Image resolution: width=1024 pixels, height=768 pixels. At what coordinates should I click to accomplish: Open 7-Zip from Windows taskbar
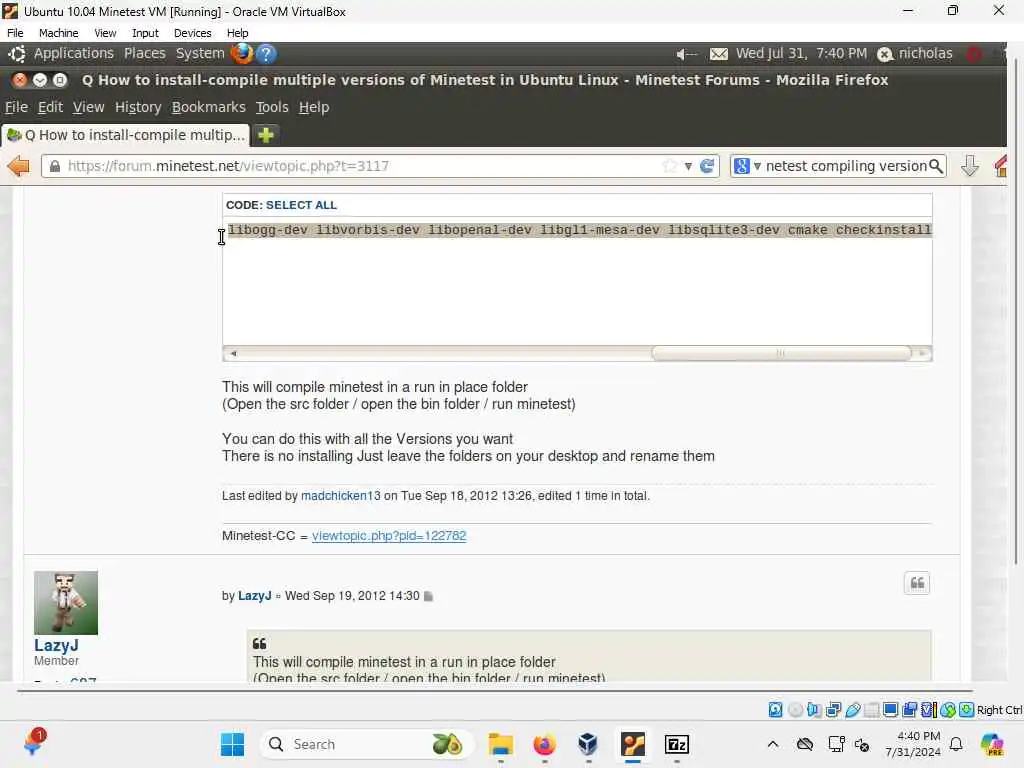coord(677,744)
